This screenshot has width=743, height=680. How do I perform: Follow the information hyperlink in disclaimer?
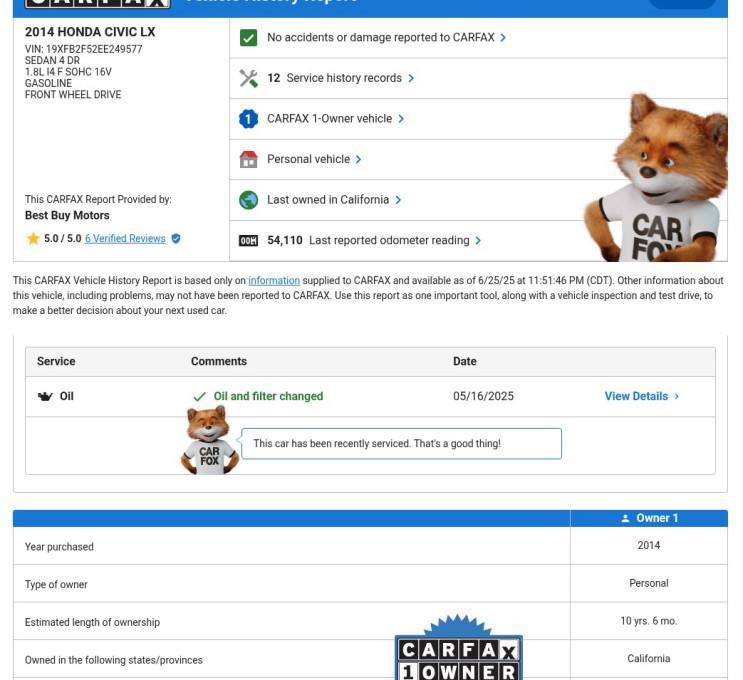click(274, 281)
